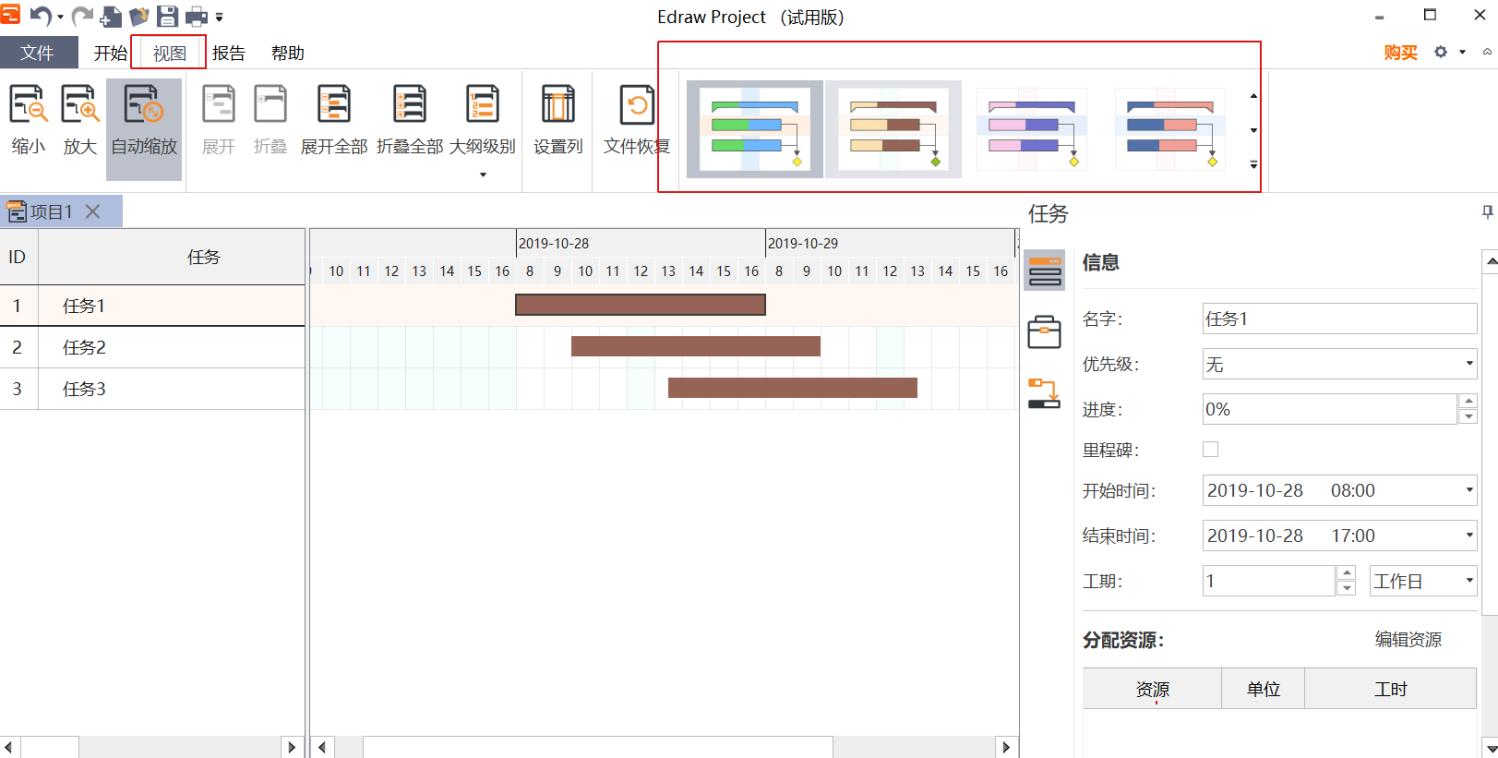Open the 优先级 priority dropdown
This screenshot has width=1498, height=758.
click(1468, 363)
